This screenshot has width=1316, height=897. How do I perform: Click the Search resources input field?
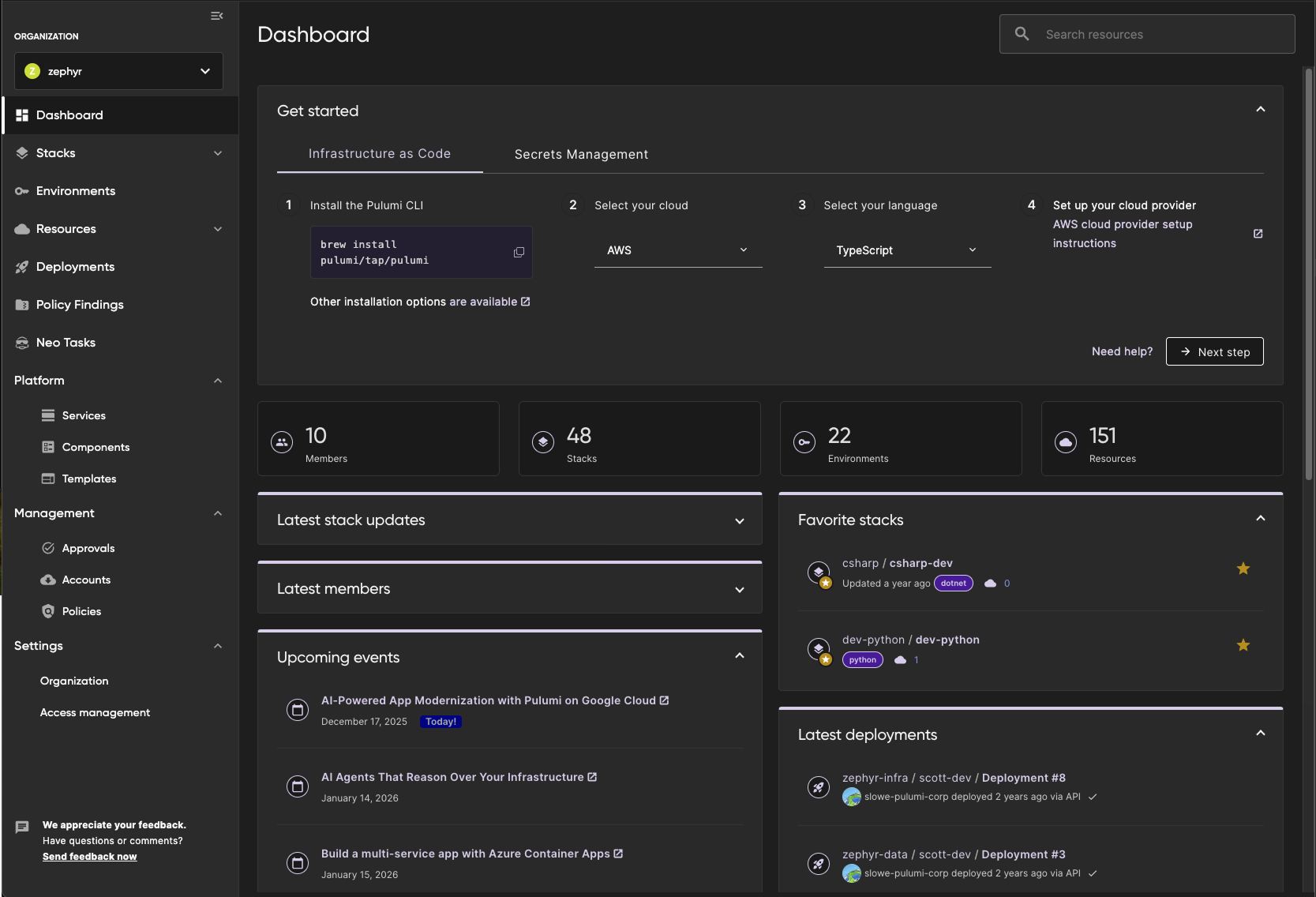[x=1147, y=34]
